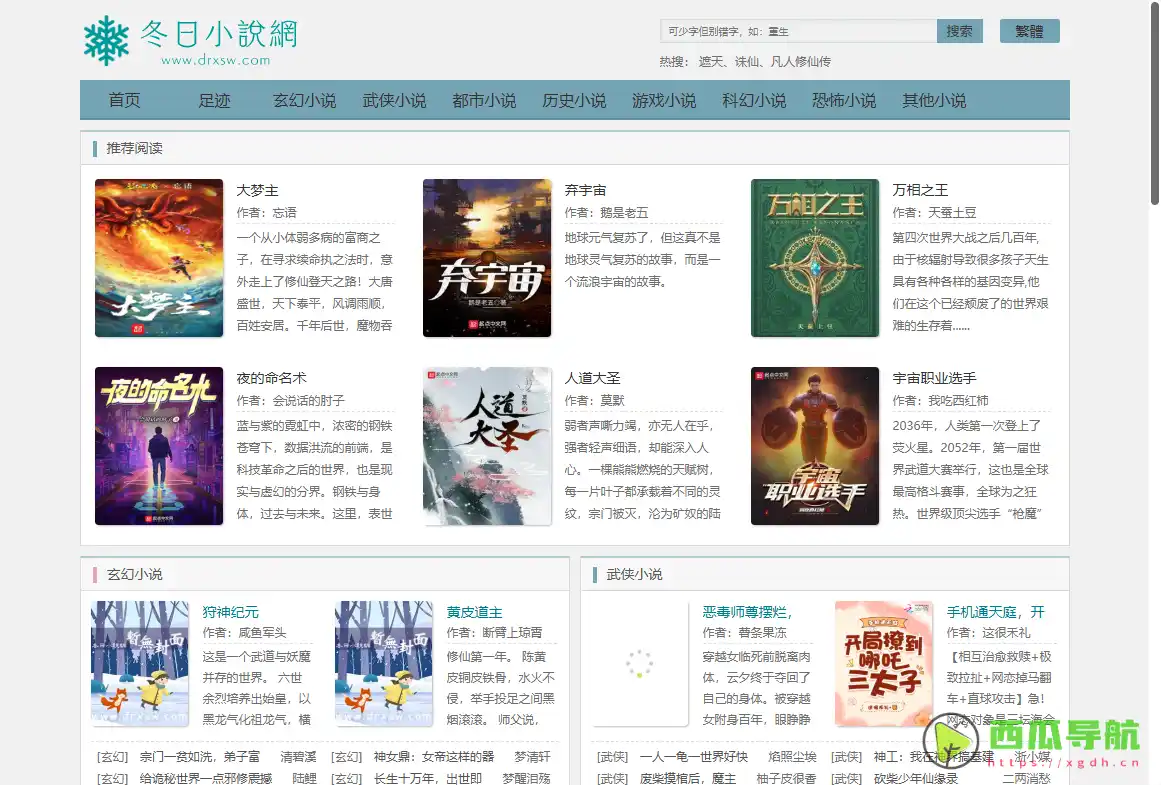Open the 足迹 navigation item

(213, 100)
